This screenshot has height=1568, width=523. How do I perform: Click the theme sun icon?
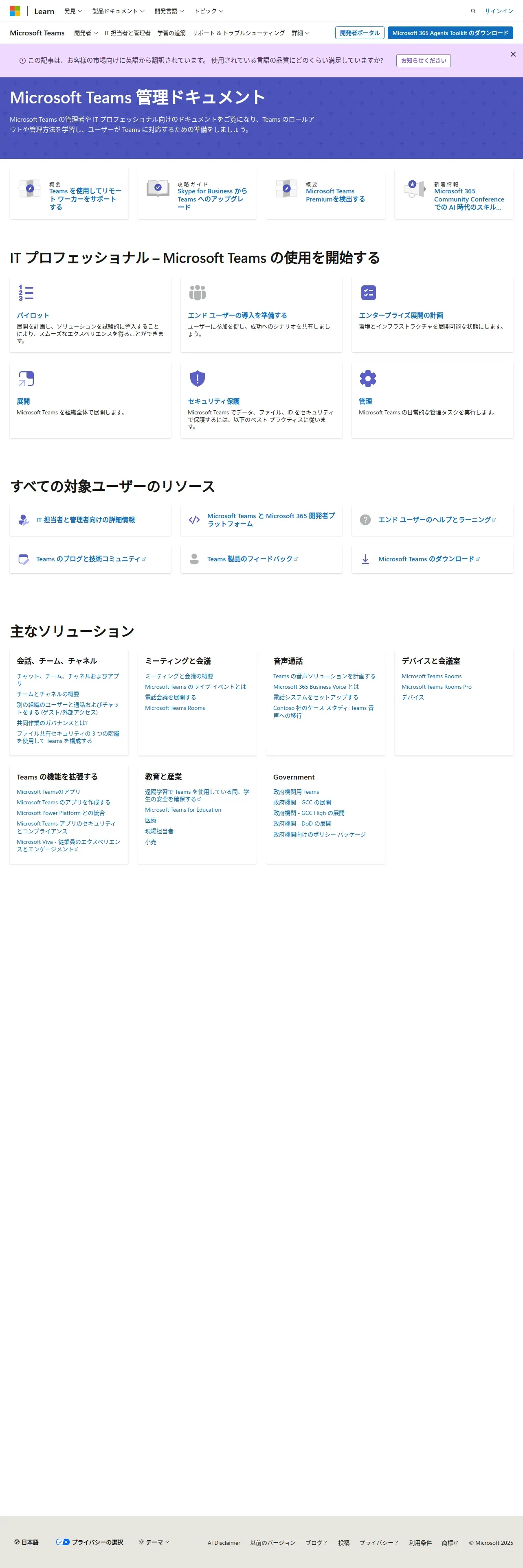click(x=141, y=1542)
